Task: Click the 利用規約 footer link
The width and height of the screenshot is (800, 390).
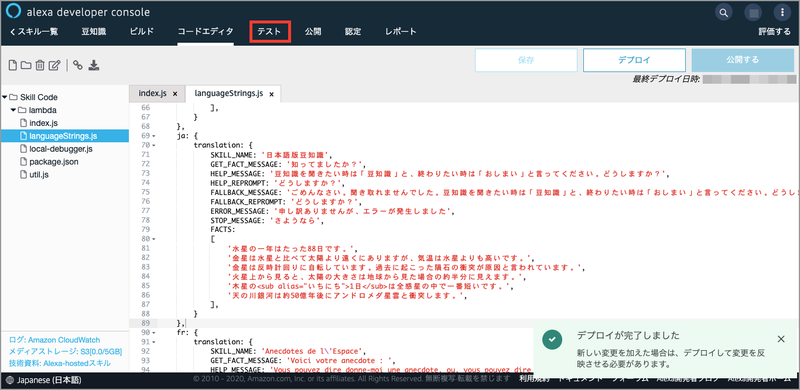Action: (534, 379)
